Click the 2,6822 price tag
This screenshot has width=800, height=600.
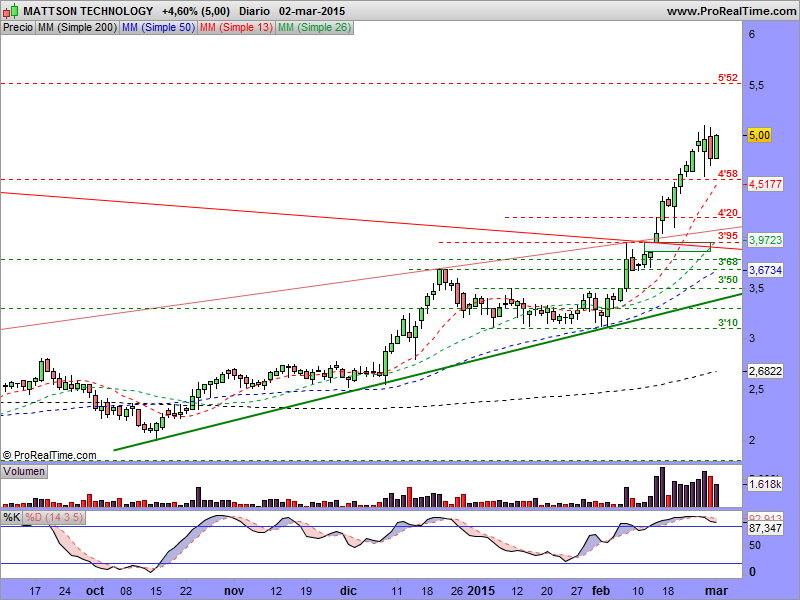tap(765, 371)
